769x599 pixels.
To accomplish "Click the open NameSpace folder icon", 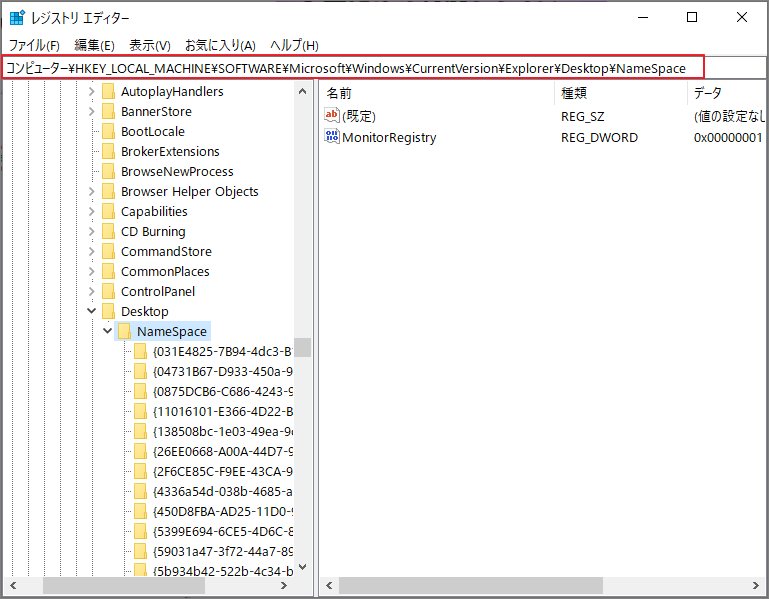I will point(125,332).
